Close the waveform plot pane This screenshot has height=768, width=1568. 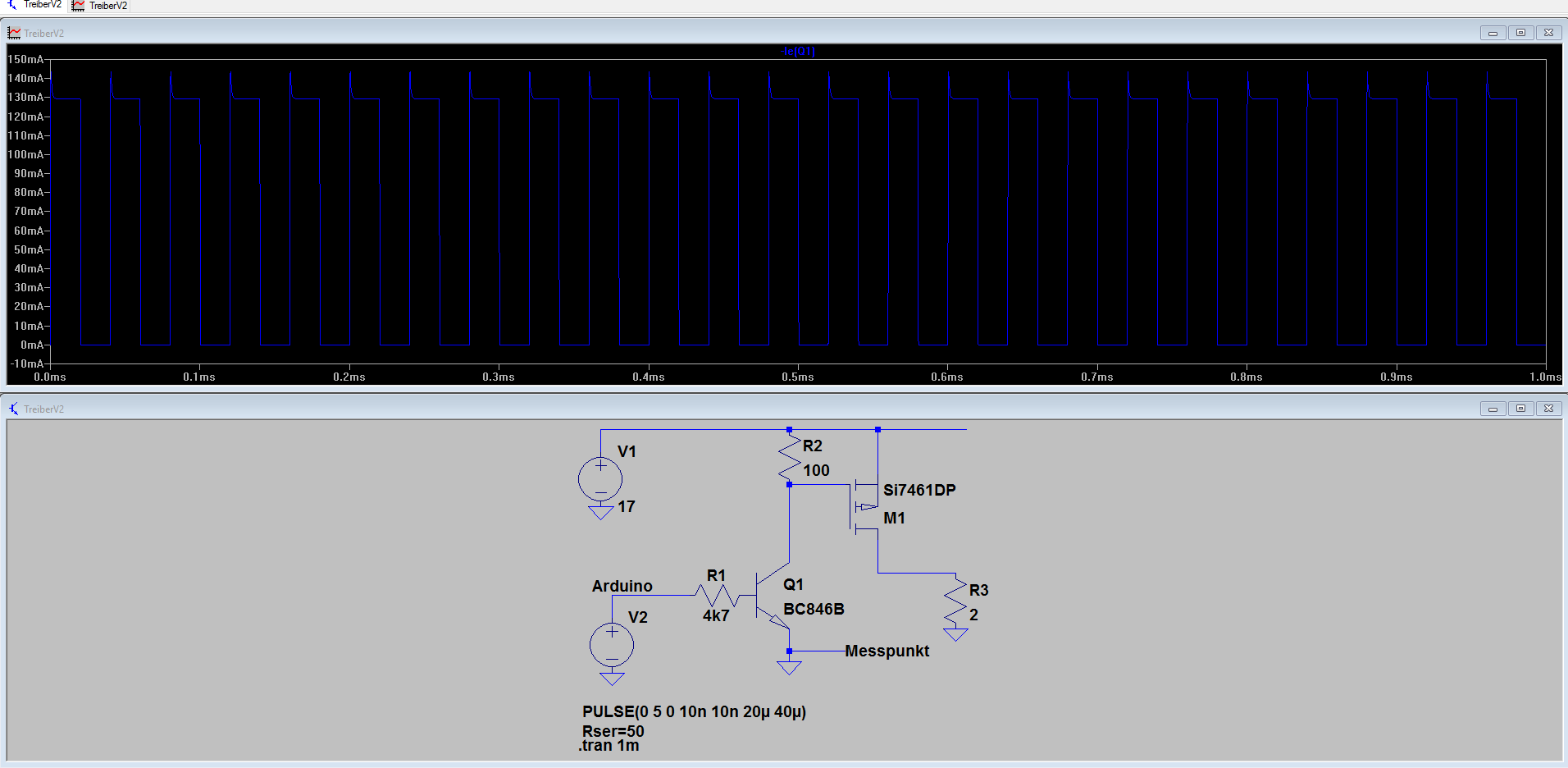[1548, 33]
